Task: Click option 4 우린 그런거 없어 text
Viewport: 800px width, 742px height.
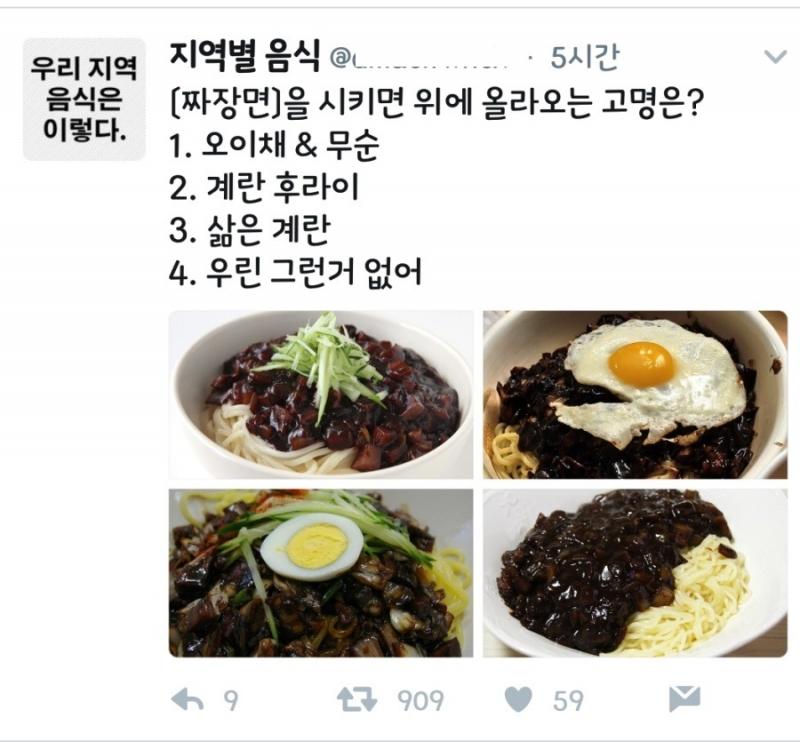Action: 295,272
